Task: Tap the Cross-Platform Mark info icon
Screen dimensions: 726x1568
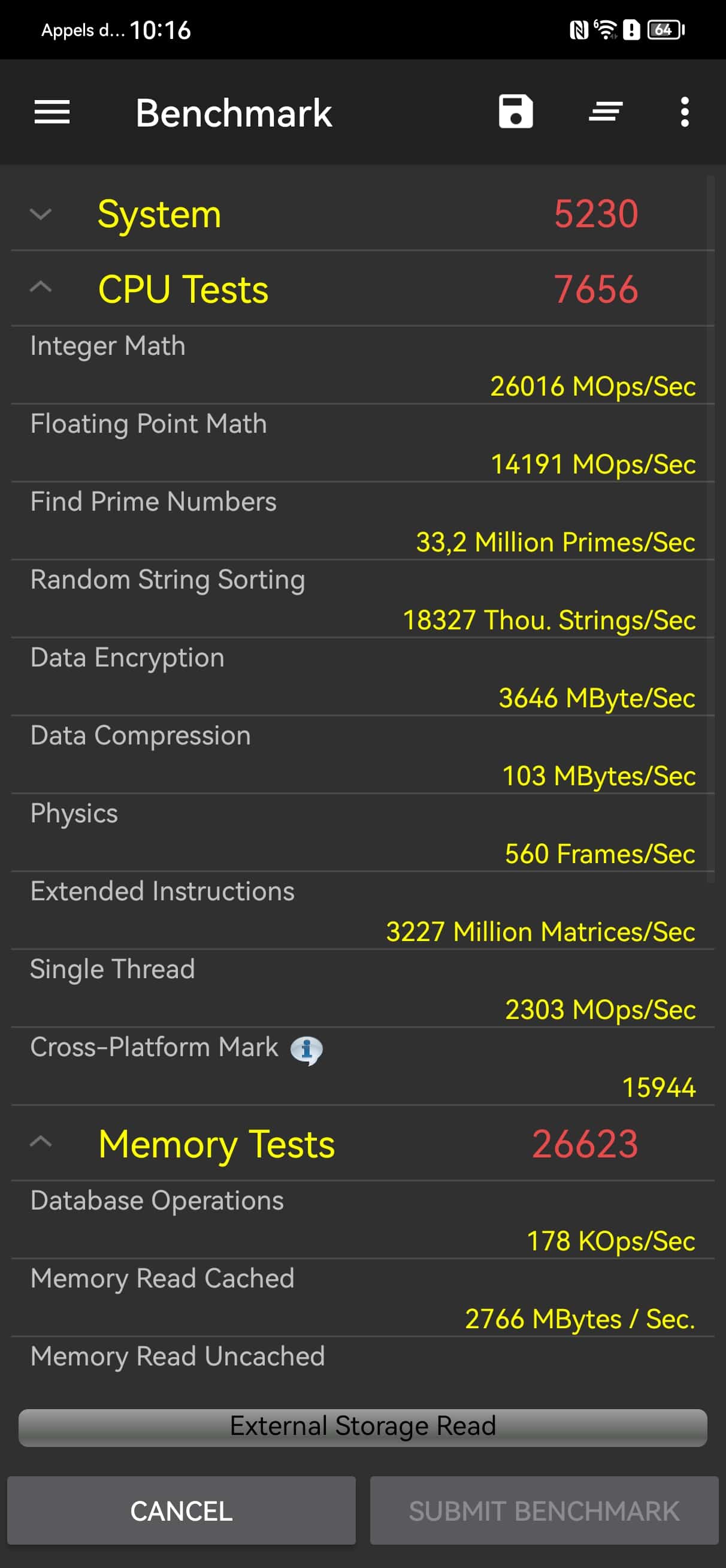Action: 306,1050
